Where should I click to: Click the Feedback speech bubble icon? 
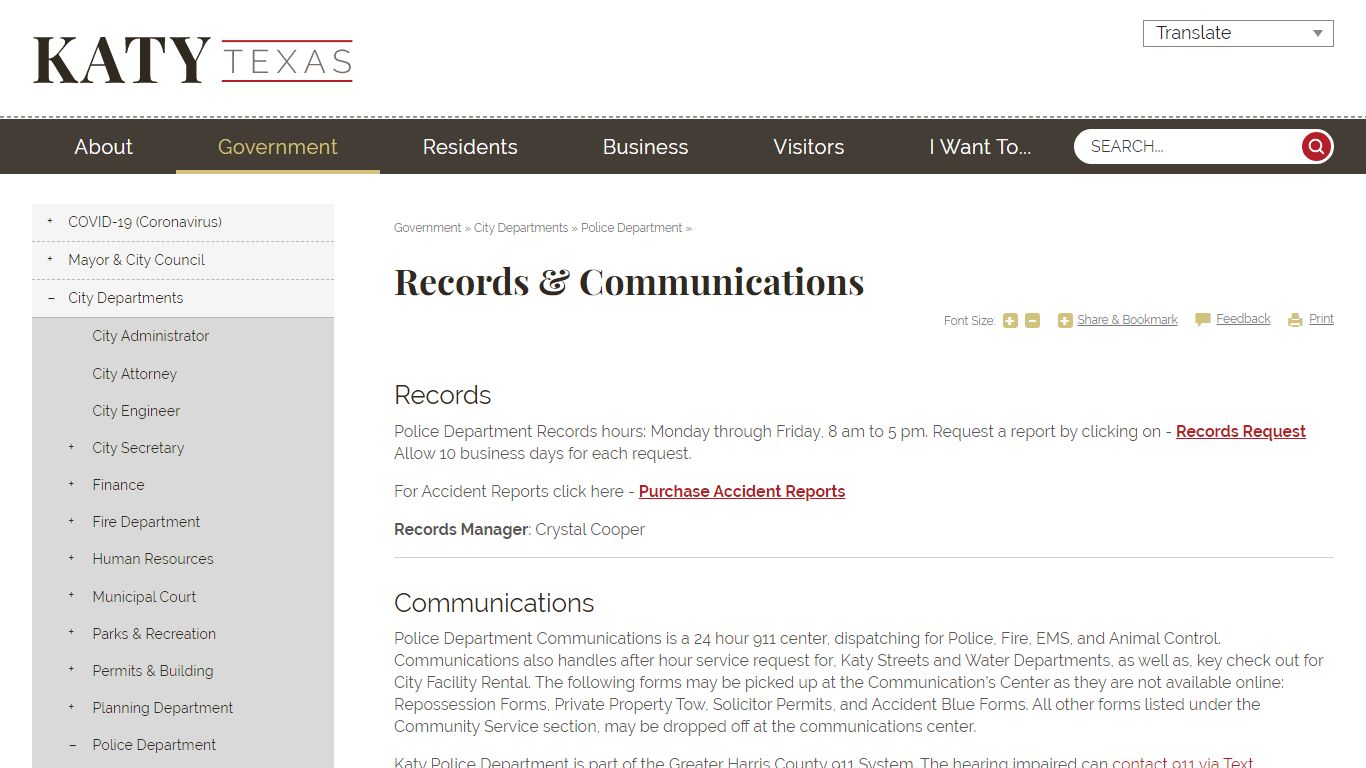pyautogui.click(x=1203, y=320)
